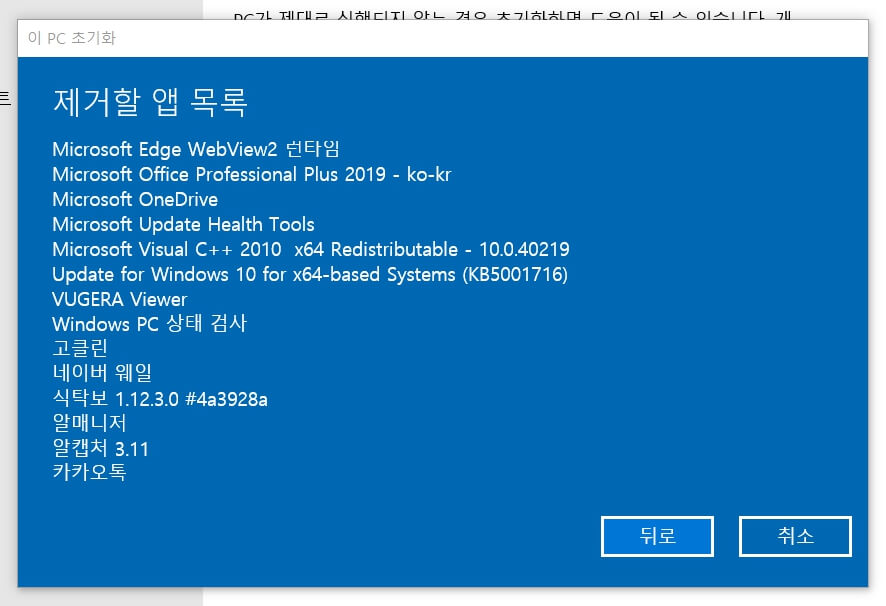Click the 취소 (Cancel) button
This screenshot has width=886, height=606.
pos(795,536)
